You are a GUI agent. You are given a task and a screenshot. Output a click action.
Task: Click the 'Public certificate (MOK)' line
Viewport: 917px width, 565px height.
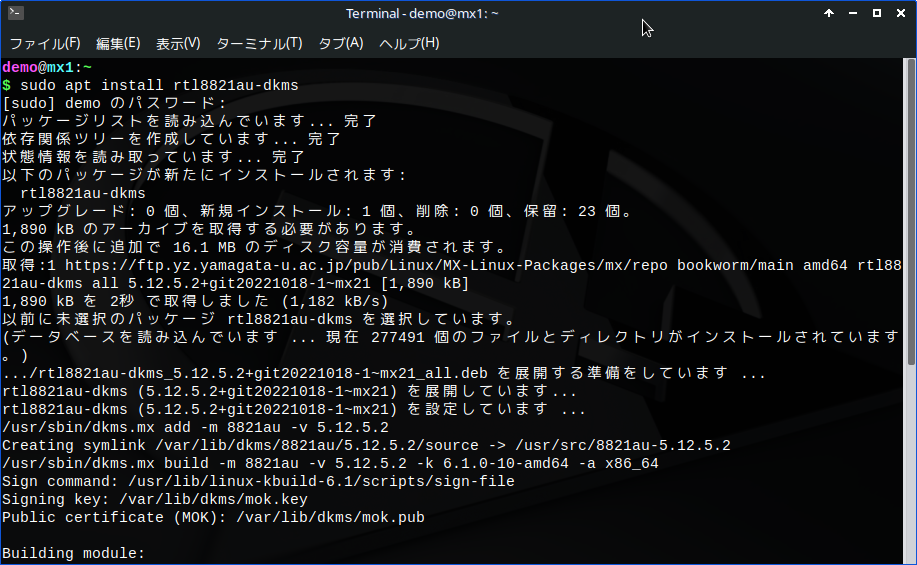213,518
